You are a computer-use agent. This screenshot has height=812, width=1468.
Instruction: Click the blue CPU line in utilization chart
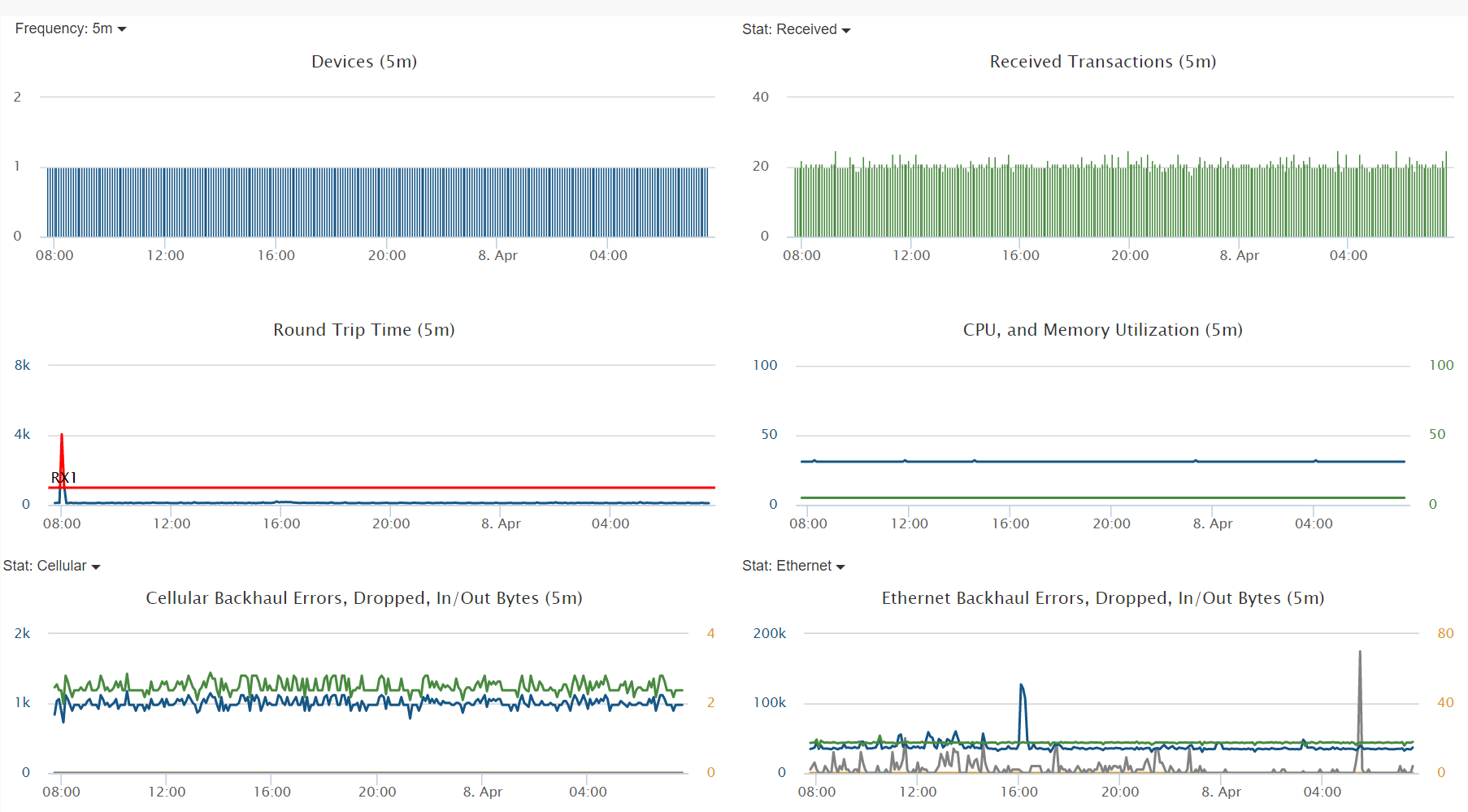click(x=1103, y=462)
